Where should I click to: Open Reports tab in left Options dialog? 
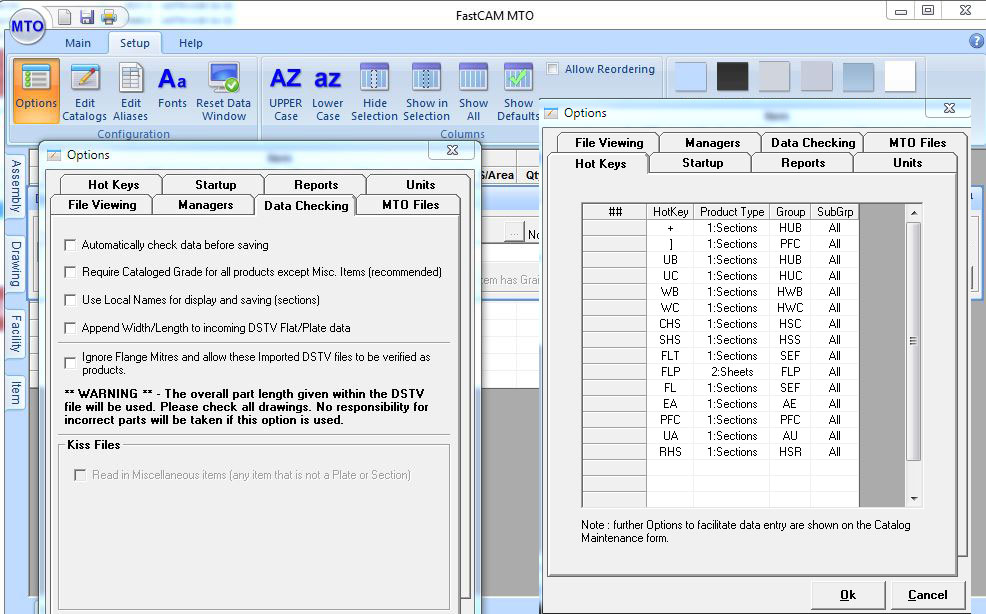tap(316, 184)
